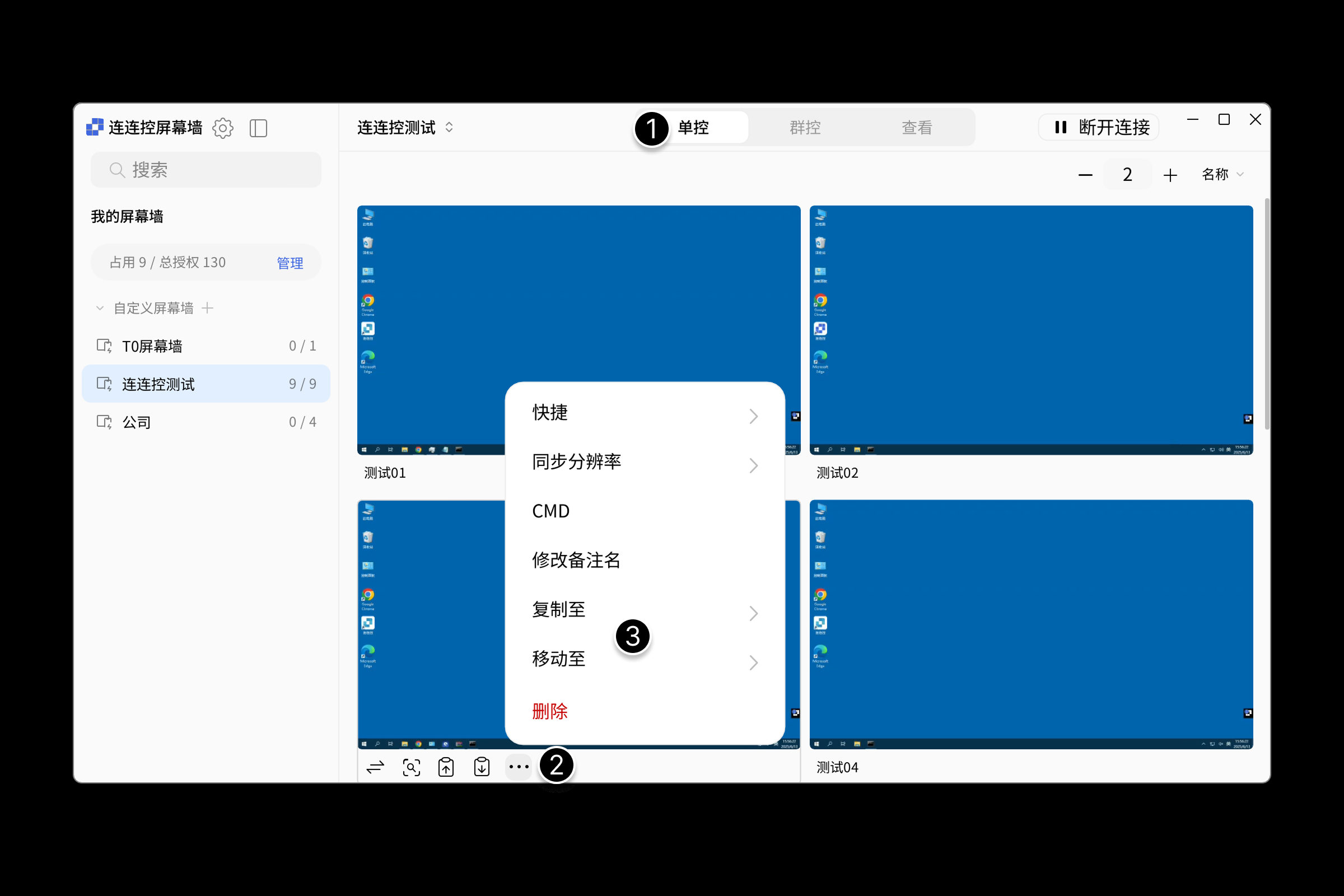Click 测试04 label text
Viewport: 1344px width, 896px height.
point(837,767)
